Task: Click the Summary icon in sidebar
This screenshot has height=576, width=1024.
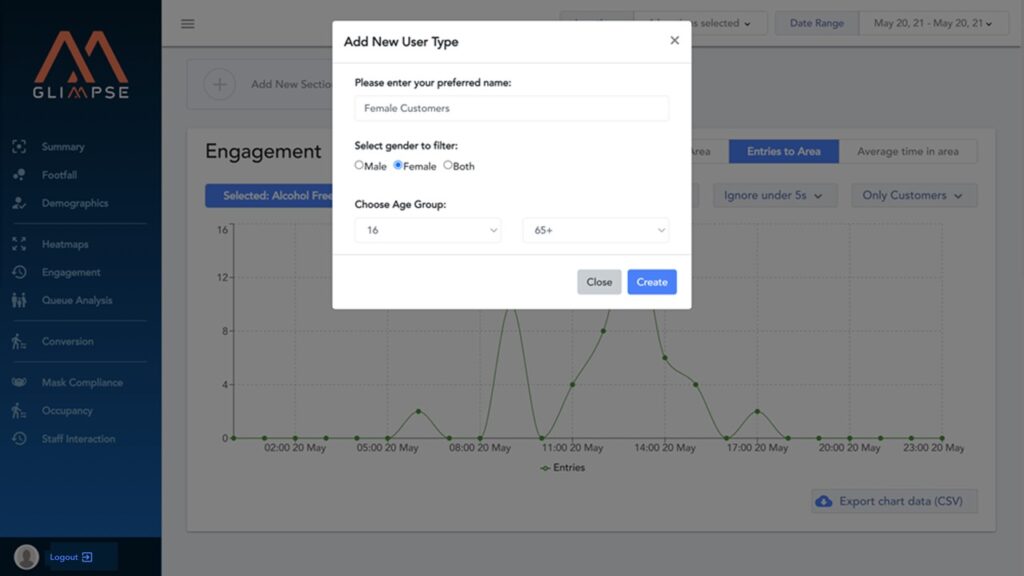Action: pos(19,147)
